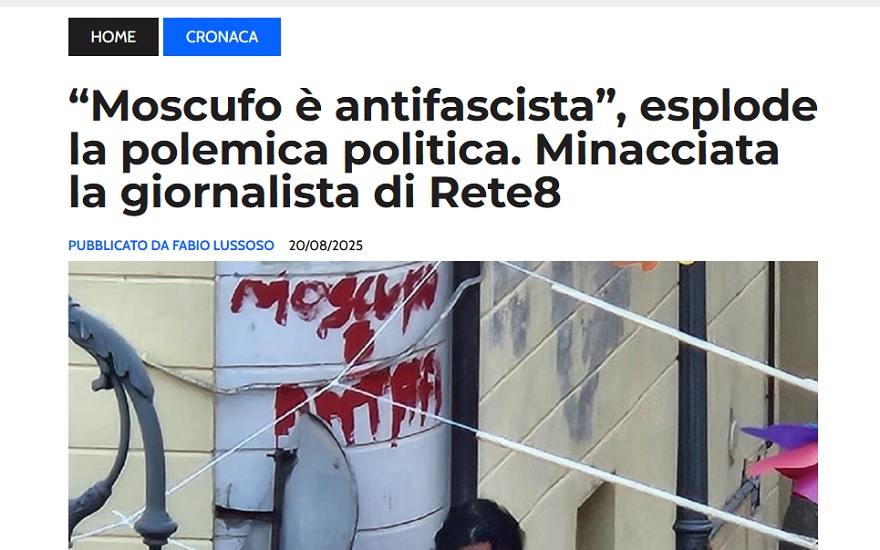Open the main article photo
This screenshot has height=550, width=880.
coord(443,405)
